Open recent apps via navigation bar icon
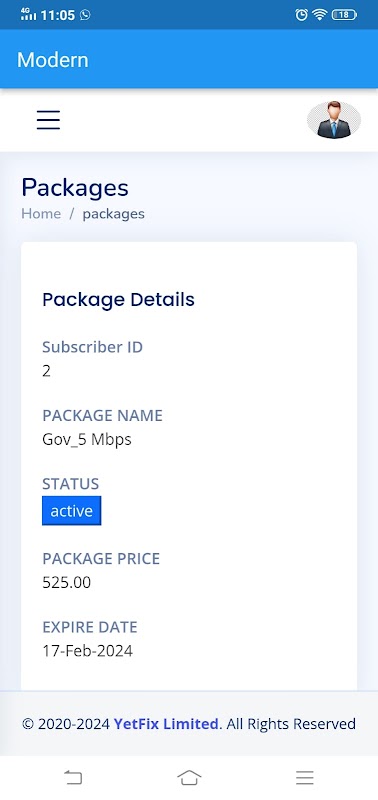378x800 pixels. pyautogui.click(x=305, y=778)
